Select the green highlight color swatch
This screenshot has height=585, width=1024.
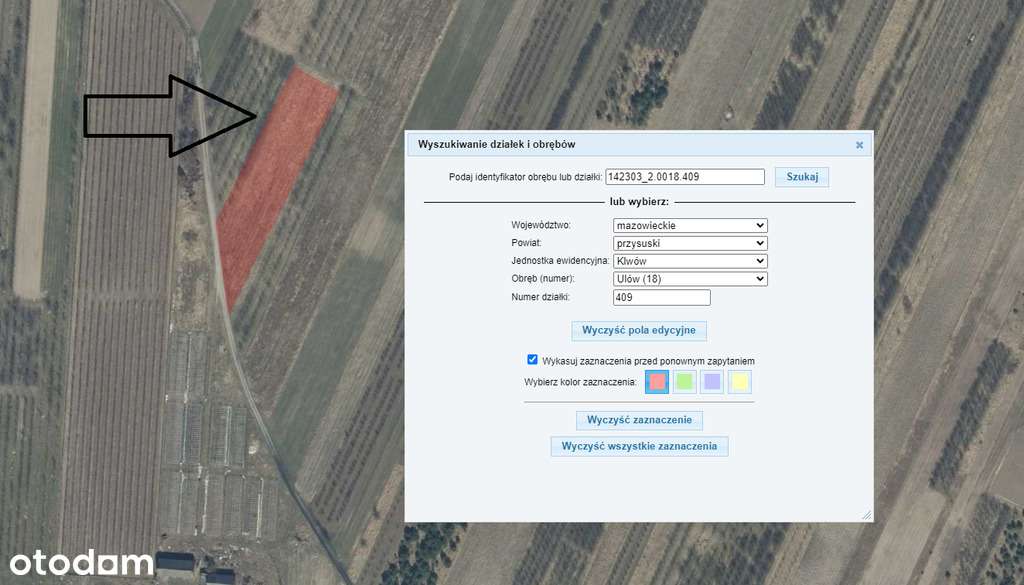pyautogui.click(x=684, y=382)
